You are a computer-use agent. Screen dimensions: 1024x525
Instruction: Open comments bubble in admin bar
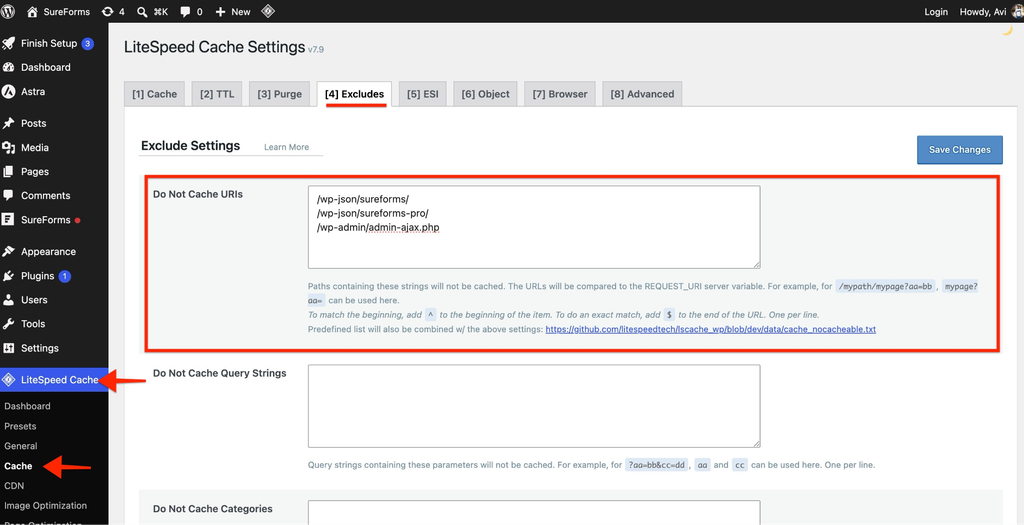191,11
